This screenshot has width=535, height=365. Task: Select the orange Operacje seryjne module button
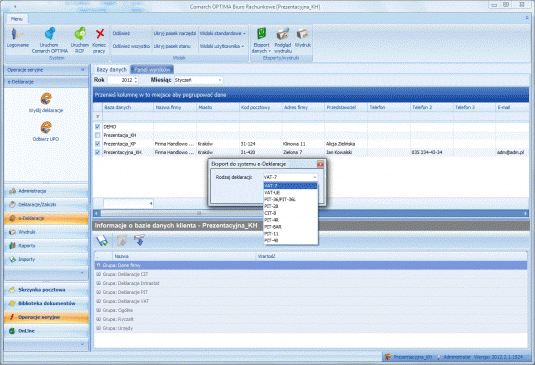[46, 317]
